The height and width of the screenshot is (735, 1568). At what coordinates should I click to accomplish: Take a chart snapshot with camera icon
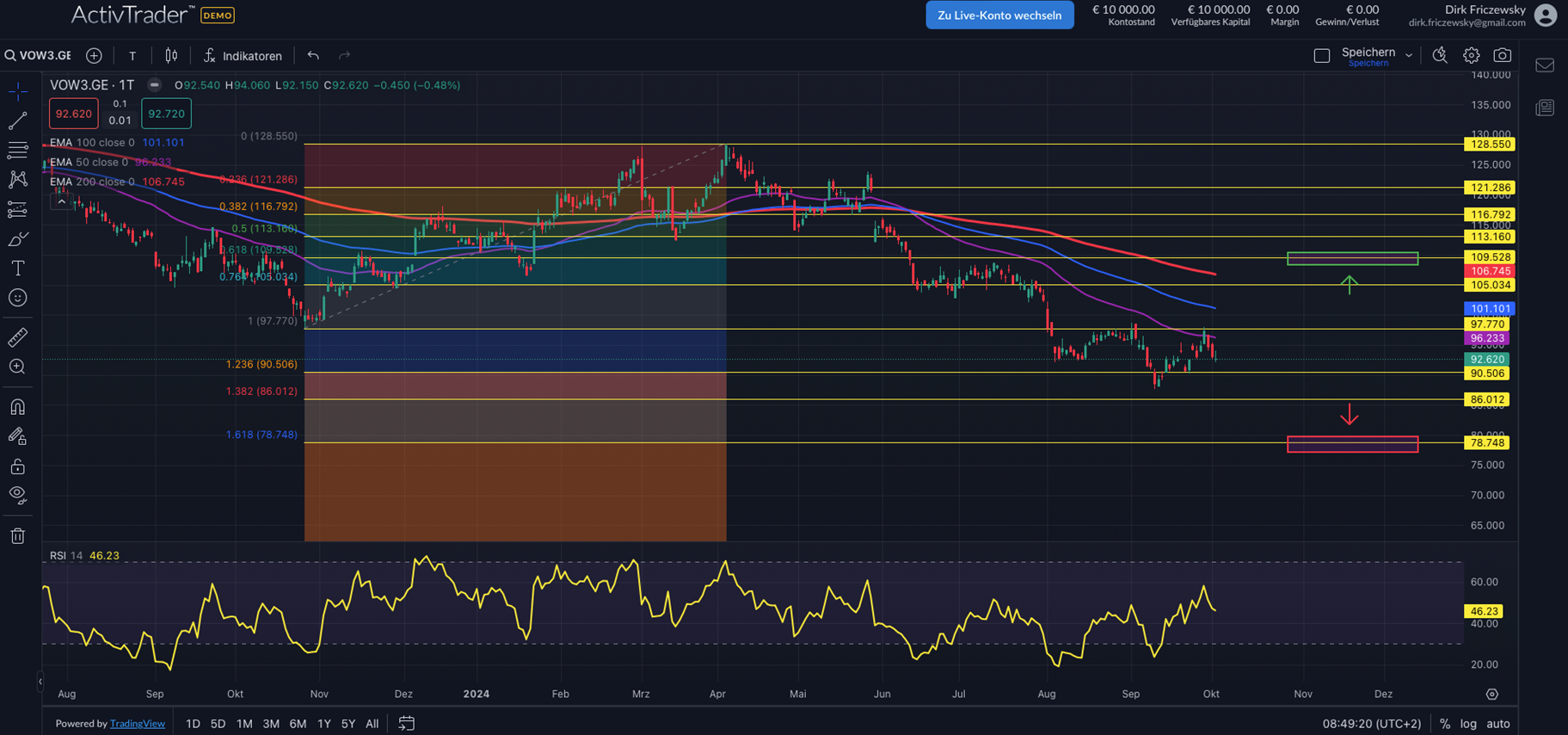coord(1502,55)
